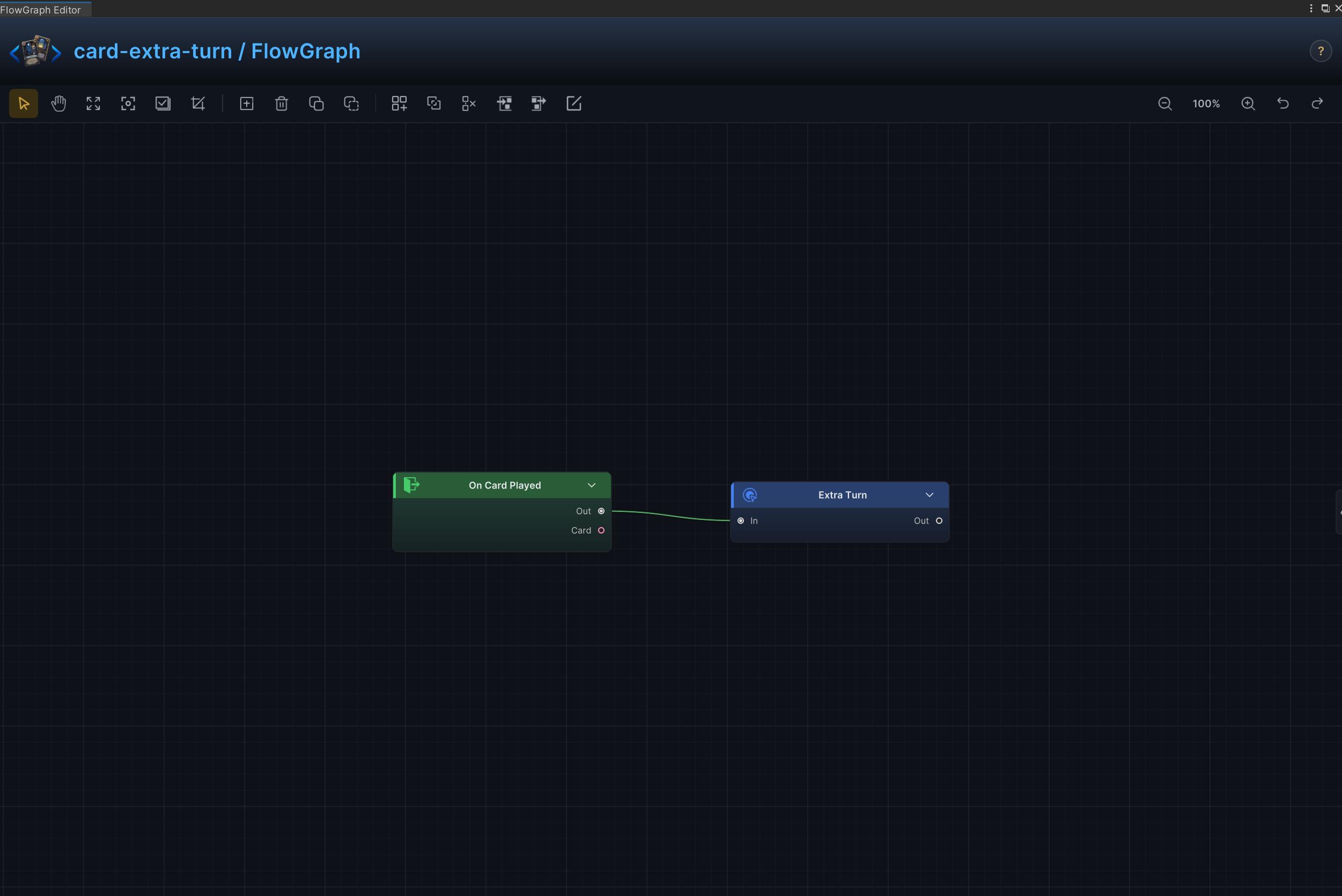Image resolution: width=1342 pixels, height=896 pixels.
Task: Switch to the hand pan tool
Action: (58, 103)
